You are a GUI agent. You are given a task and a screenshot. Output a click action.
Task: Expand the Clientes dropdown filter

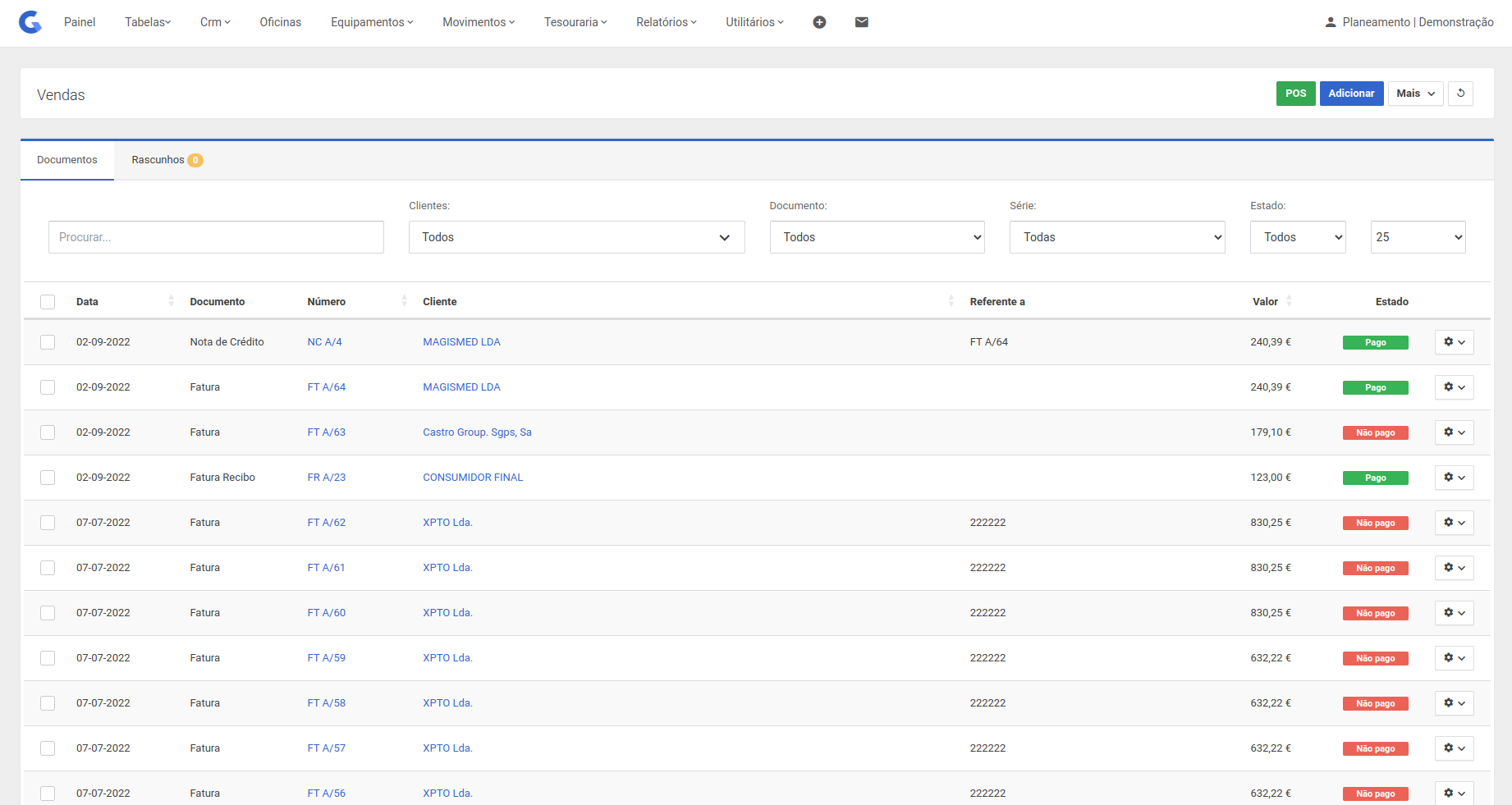(x=576, y=237)
